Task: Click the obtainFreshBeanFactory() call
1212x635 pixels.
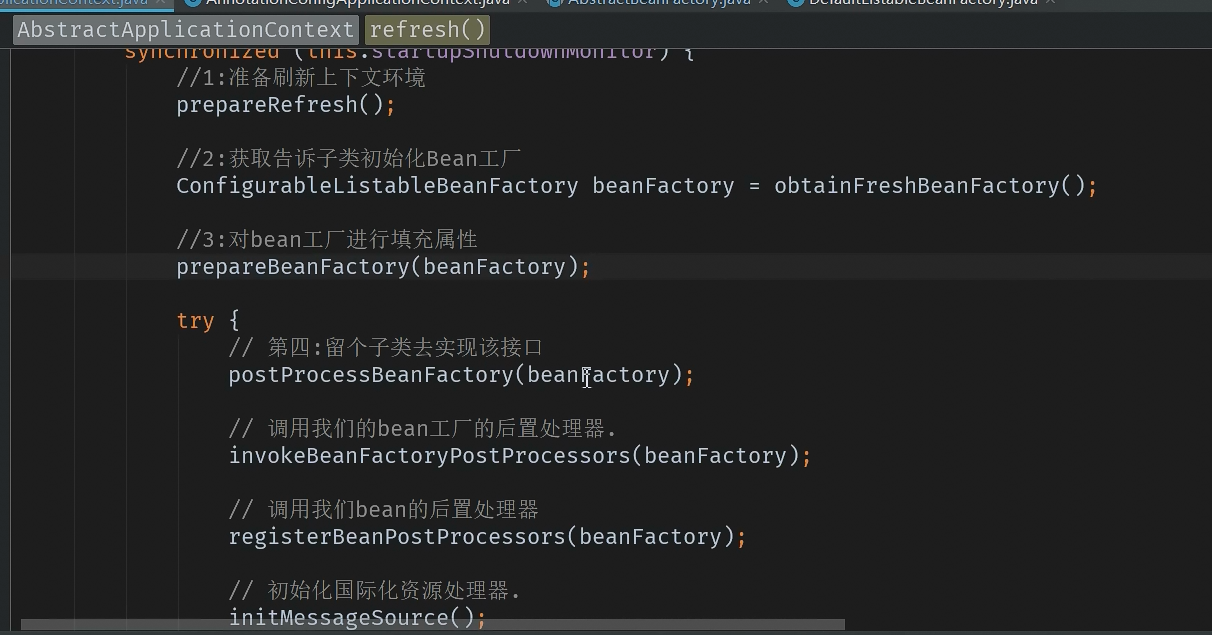Action: (929, 186)
